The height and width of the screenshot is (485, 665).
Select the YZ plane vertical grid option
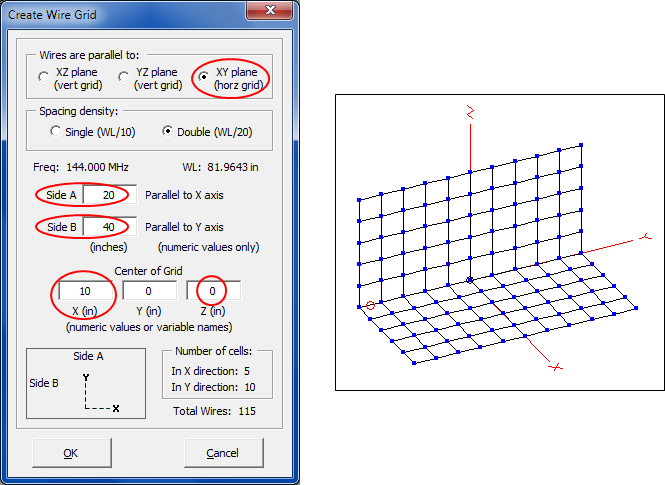(122, 79)
